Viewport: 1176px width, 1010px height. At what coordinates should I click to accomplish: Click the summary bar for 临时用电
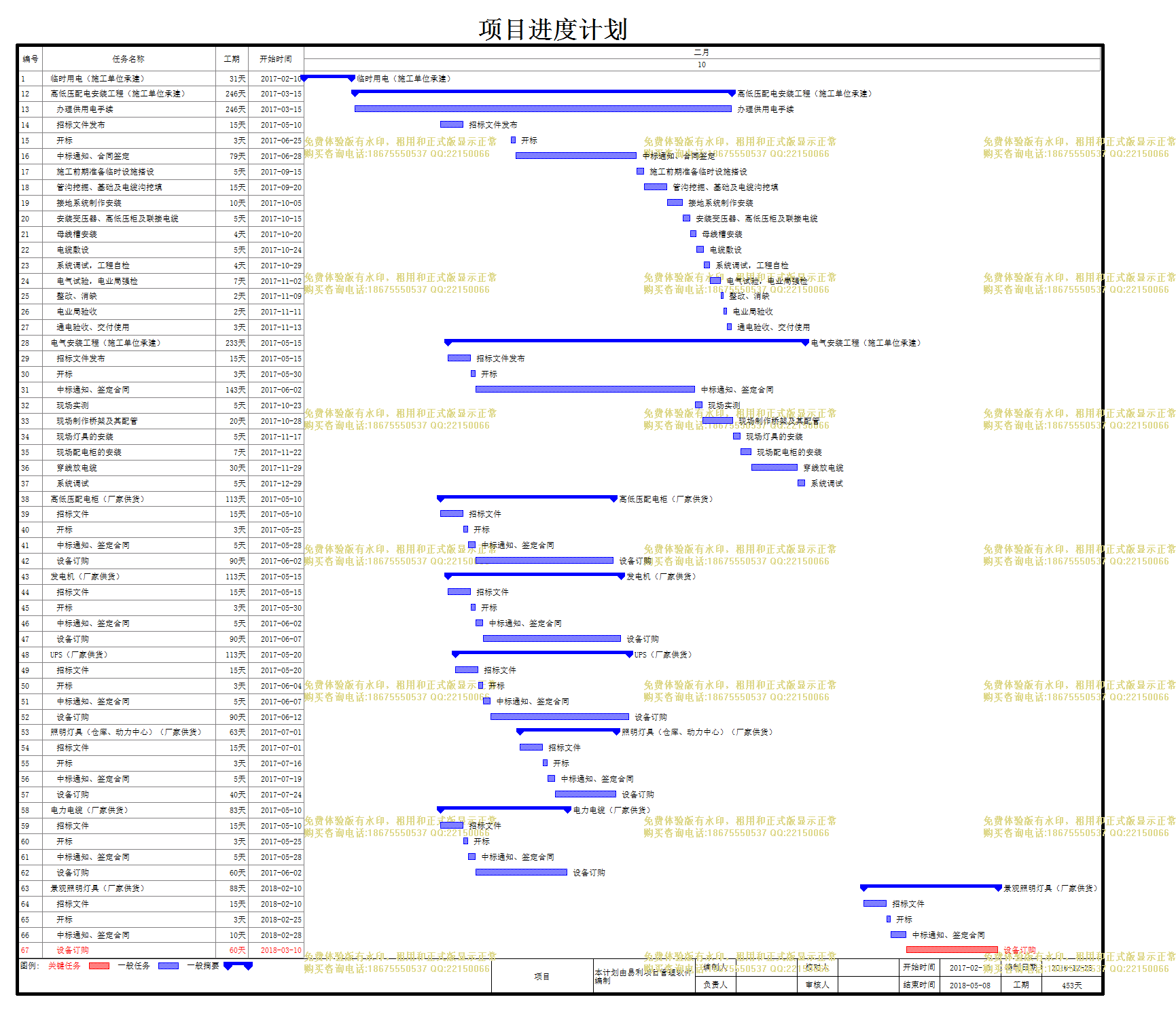[328, 78]
